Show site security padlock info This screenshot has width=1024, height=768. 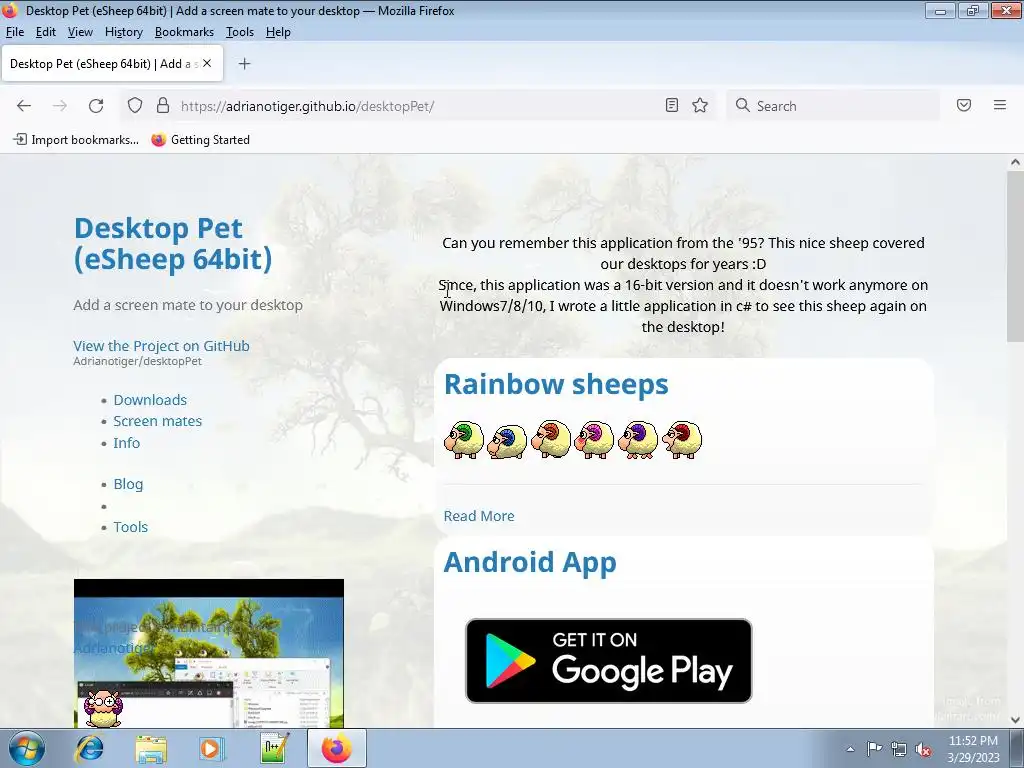pyautogui.click(x=163, y=106)
